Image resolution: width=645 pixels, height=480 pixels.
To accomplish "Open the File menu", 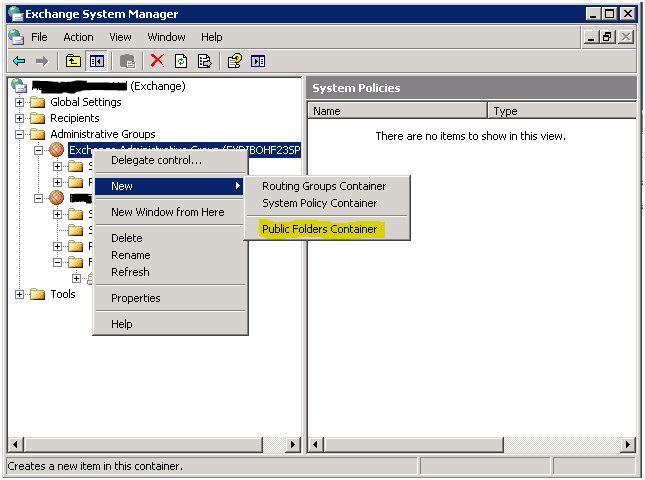I will coord(39,37).
